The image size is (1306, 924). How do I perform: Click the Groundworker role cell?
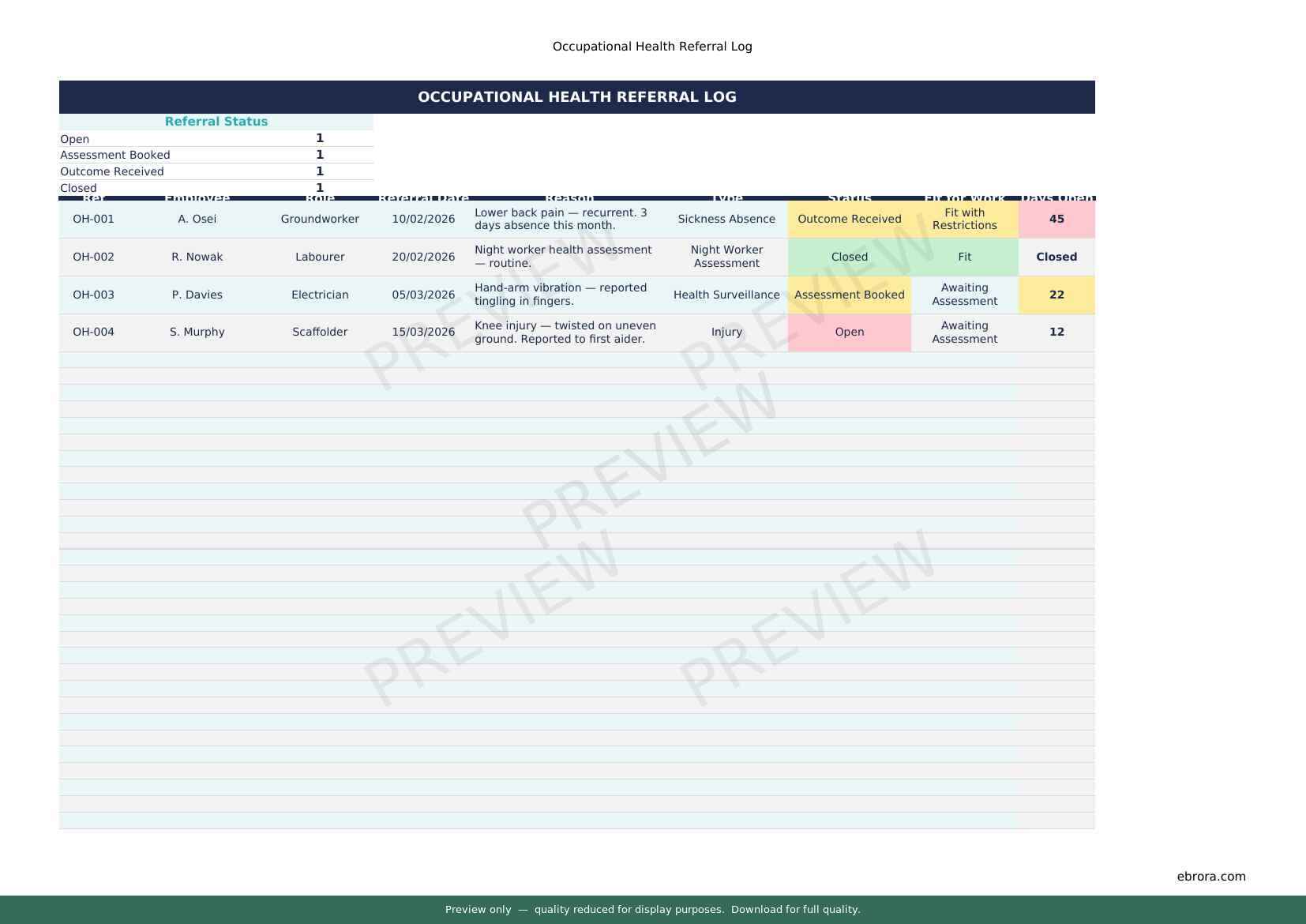coord(320,219)
